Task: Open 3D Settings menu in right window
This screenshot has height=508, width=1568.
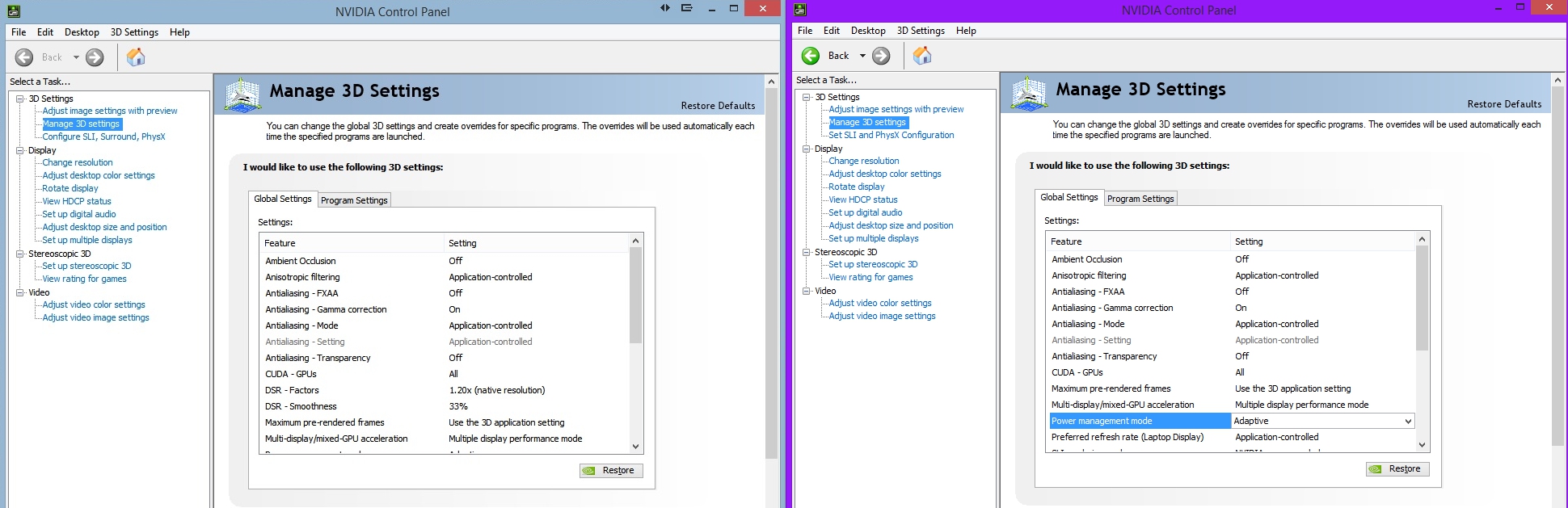Action: click(921, 31)
